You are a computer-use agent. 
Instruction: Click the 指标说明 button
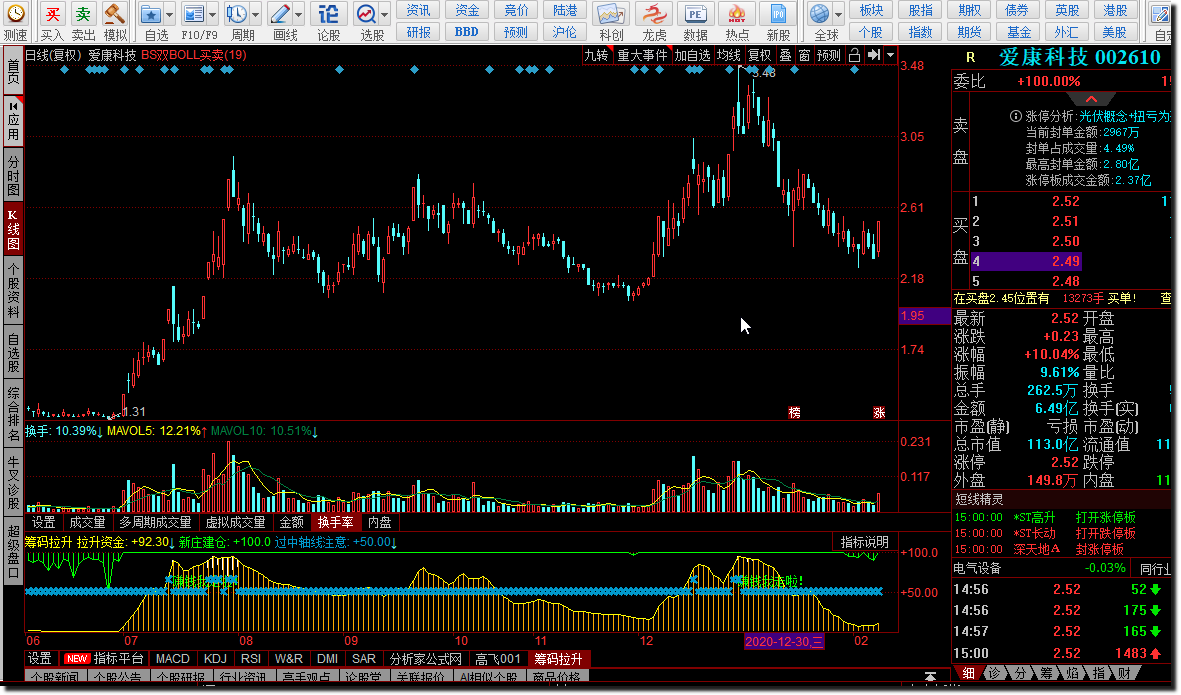865,542
